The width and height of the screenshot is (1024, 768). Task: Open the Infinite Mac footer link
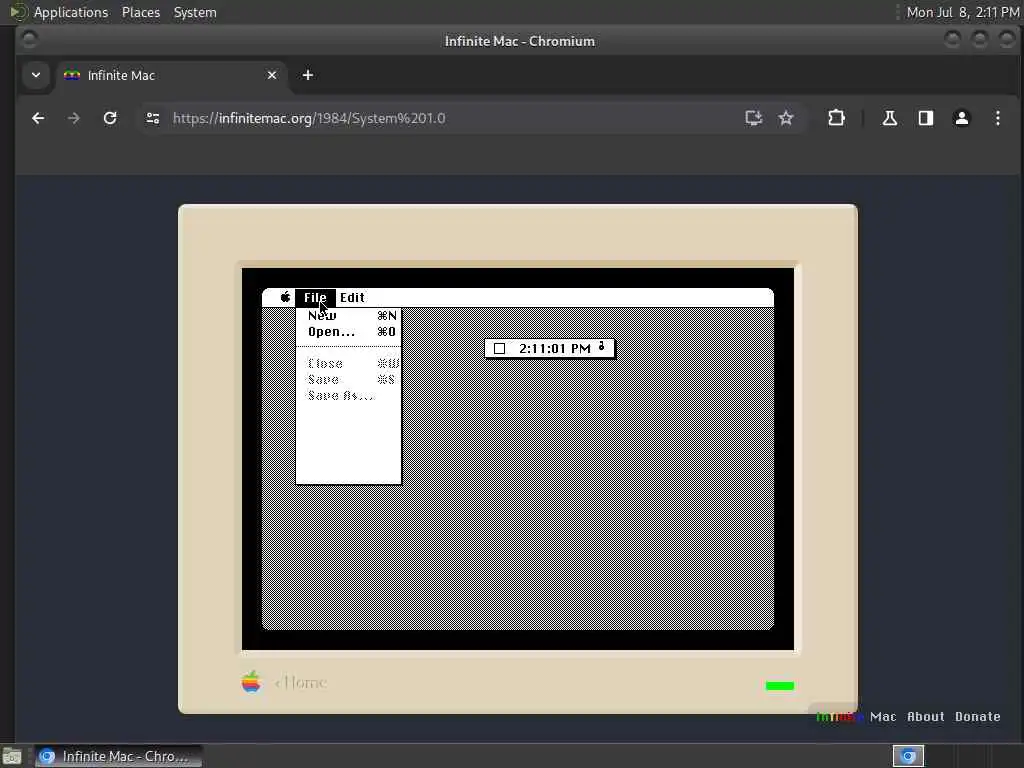[856, 716]
